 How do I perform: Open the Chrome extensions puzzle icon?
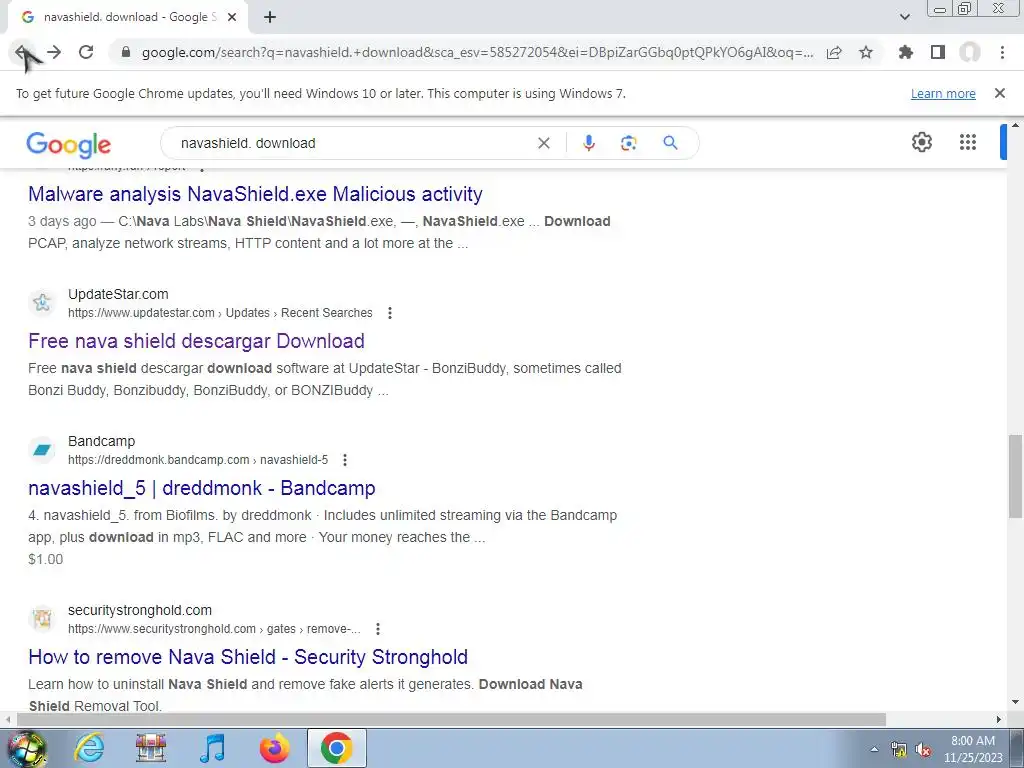(x=906, y=52)
